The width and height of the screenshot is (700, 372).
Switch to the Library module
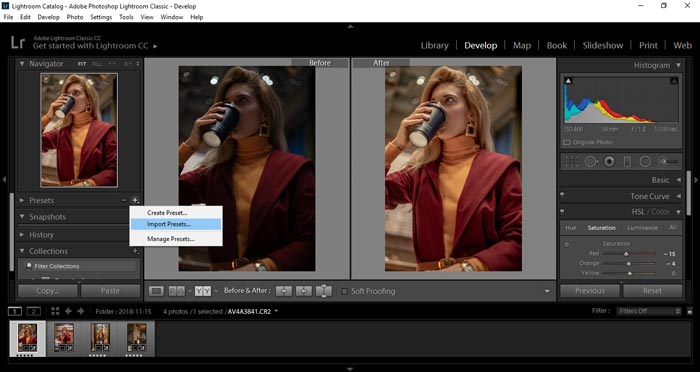(x=434, y=46)
